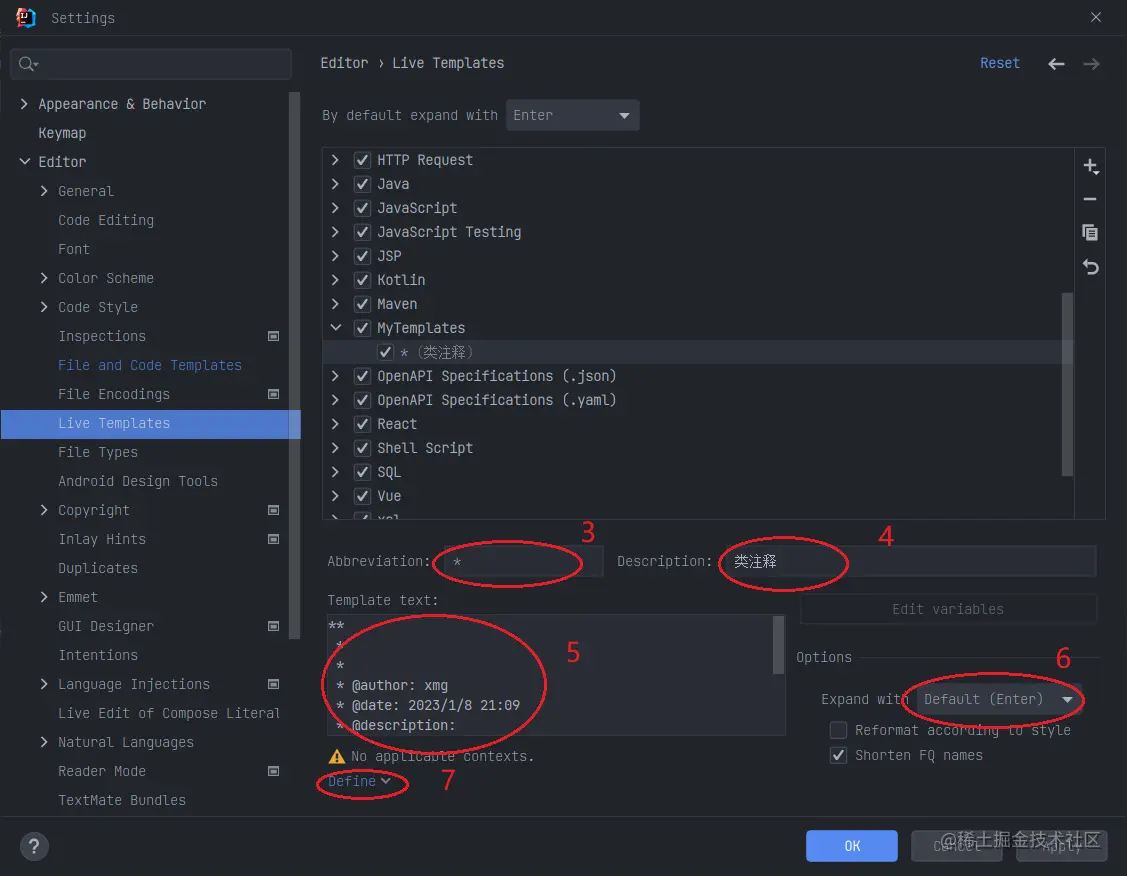Image resolution: width=1127 pixels, height=876 pixels.
Task: Click the Reset link
Action: [x=1000, y=63]
